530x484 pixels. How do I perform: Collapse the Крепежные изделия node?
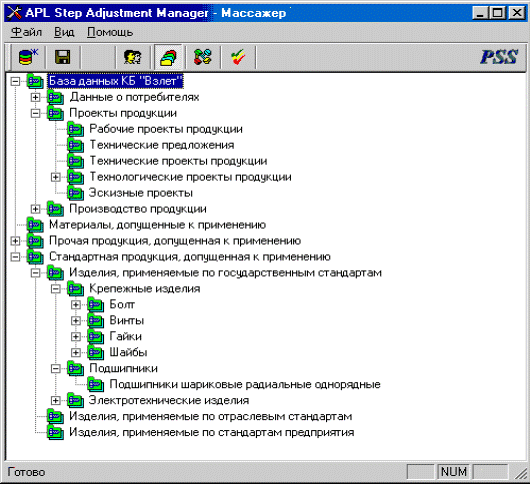coord(55,289)
